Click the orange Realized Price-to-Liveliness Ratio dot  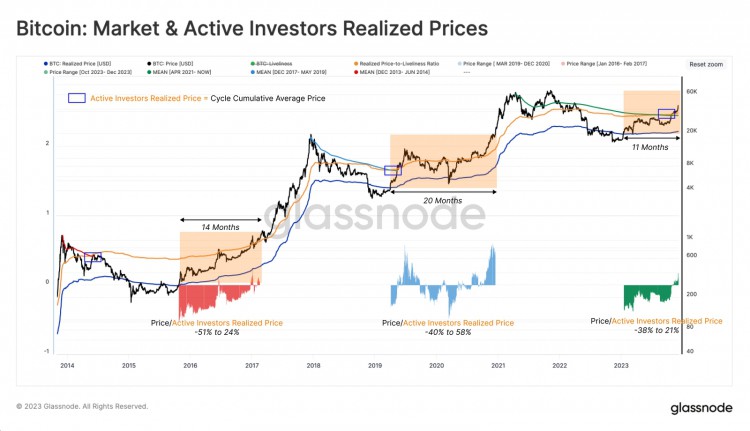pos(356,64)
